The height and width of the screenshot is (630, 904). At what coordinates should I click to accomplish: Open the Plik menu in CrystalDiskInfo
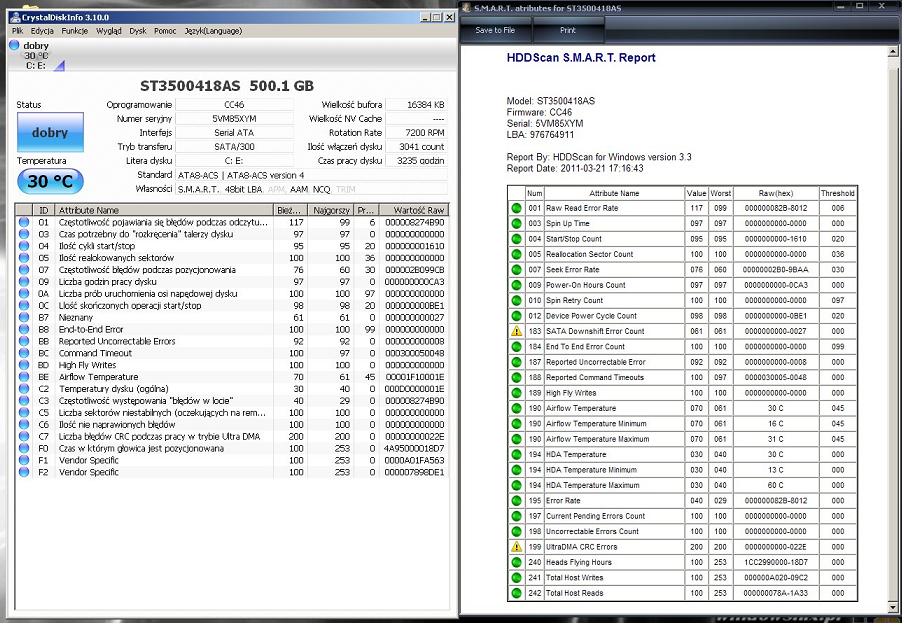point(17,31)
